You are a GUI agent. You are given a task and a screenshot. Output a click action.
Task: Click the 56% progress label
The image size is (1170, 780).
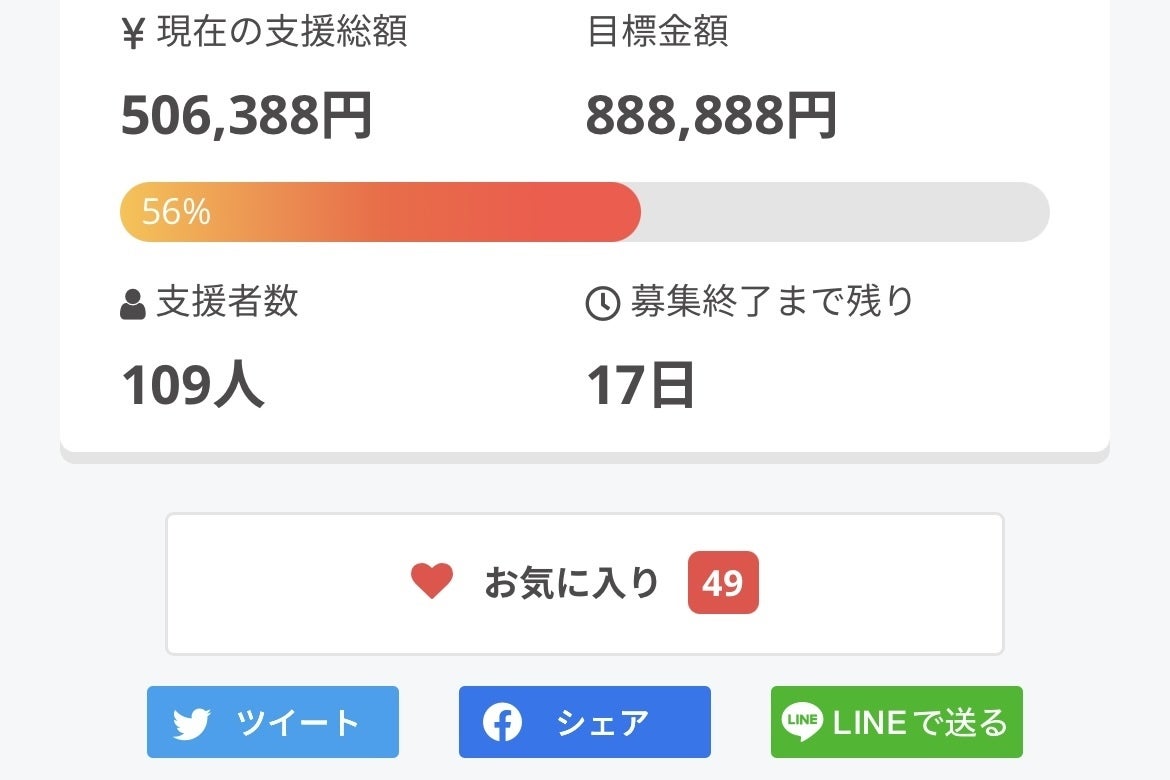176,212
